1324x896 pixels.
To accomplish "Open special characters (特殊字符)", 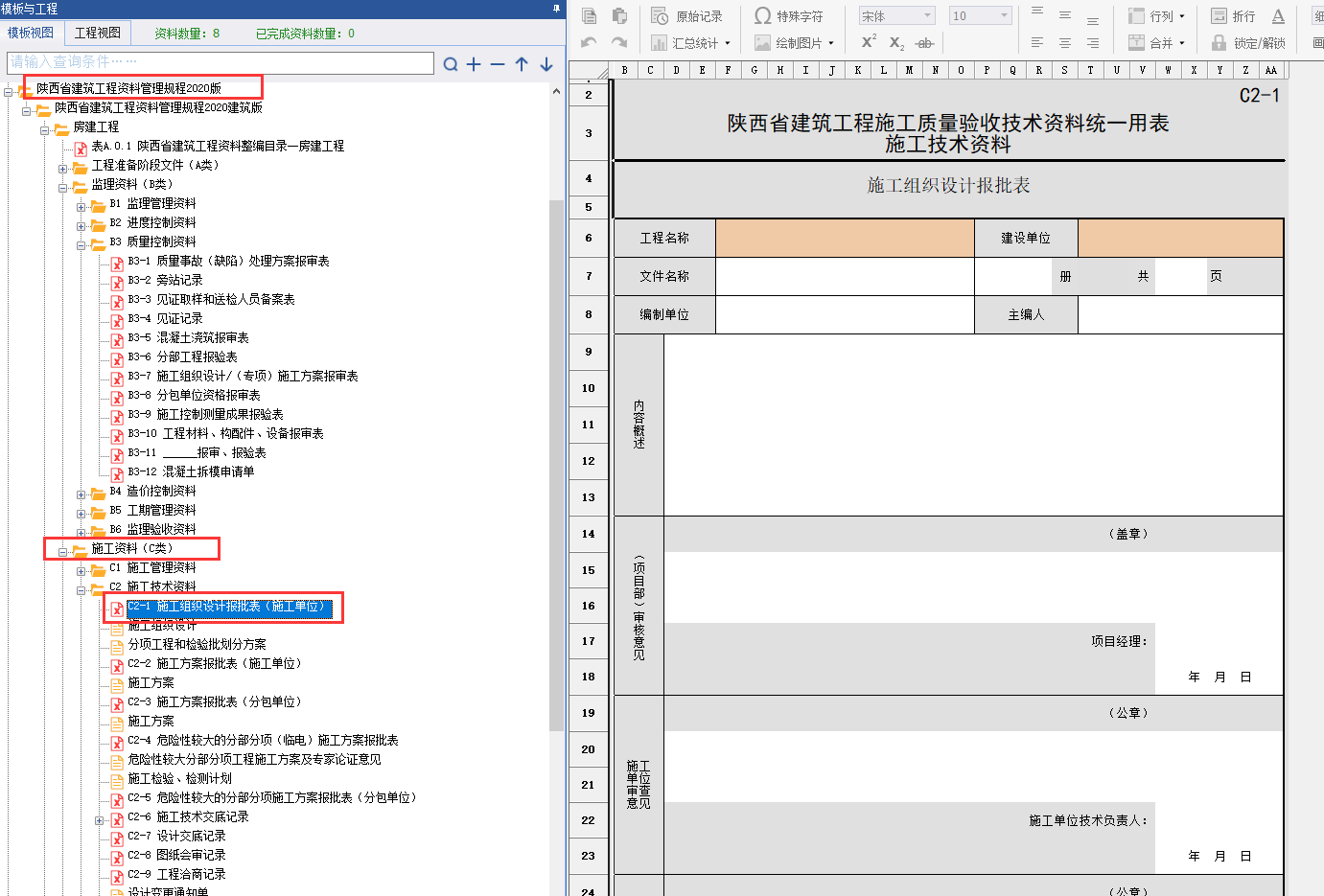I will point(788,16).
